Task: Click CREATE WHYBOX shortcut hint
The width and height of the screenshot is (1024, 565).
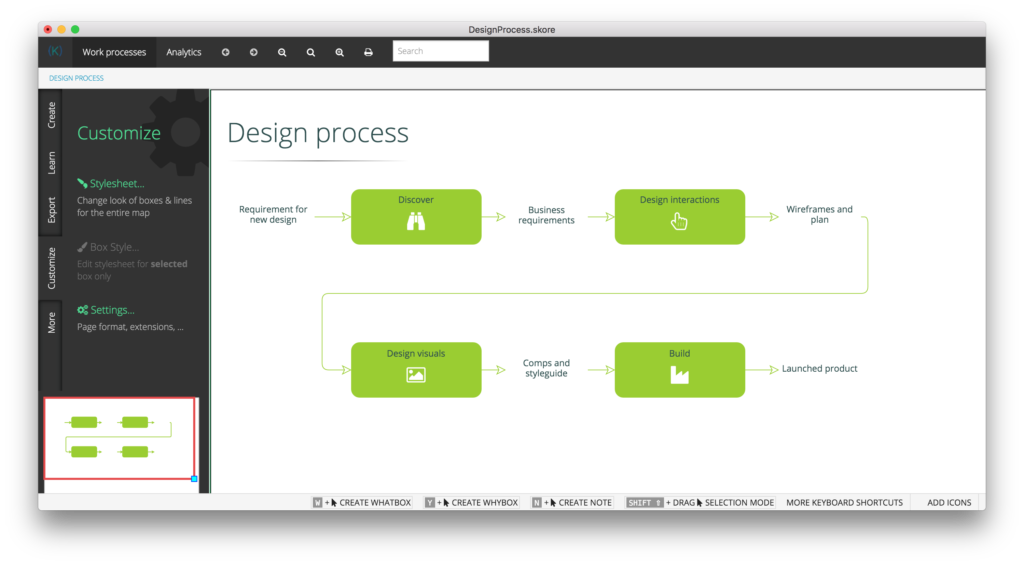Action: click(472, 502)
